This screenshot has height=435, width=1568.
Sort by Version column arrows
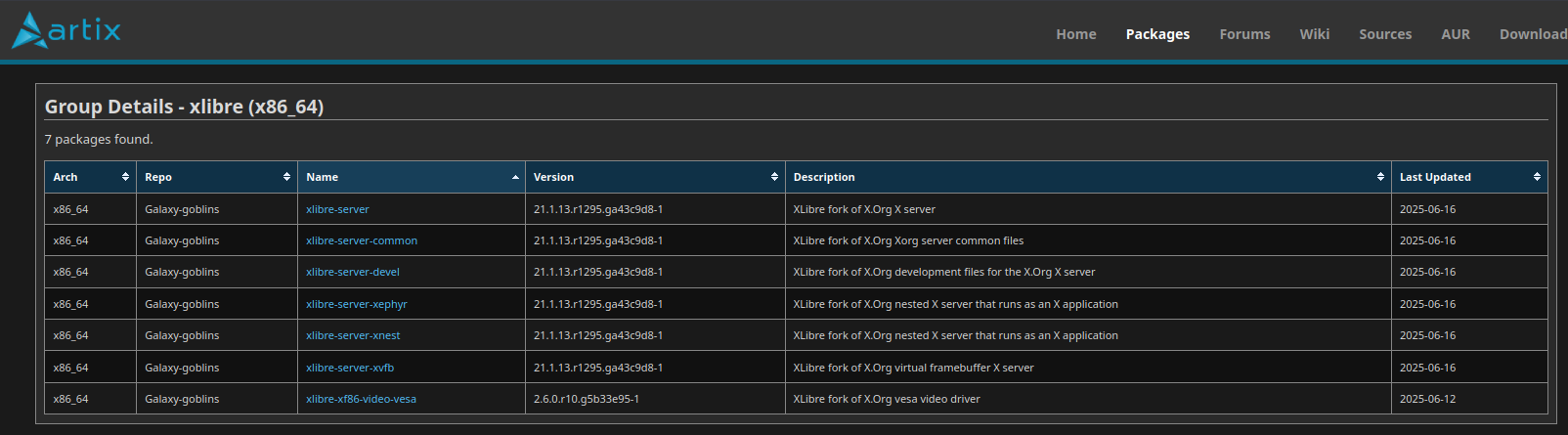pos(774,177)
